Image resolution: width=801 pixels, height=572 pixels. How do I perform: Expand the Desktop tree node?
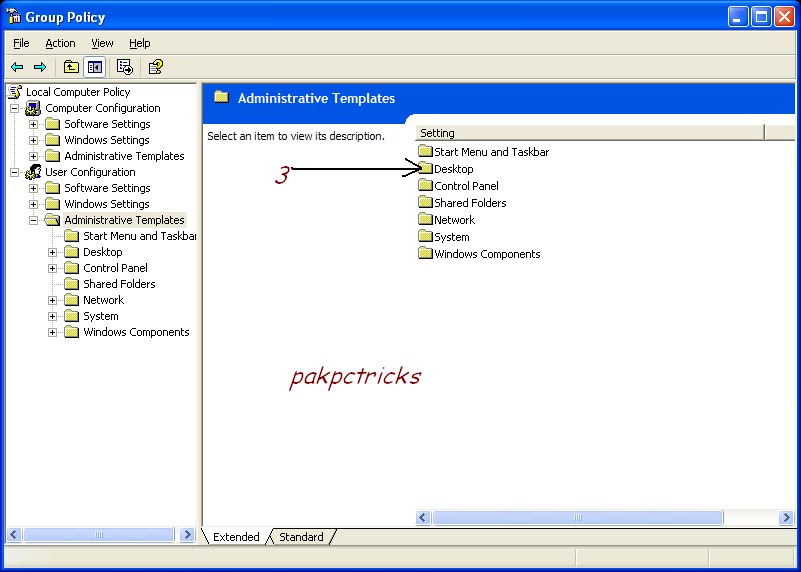[52, 252]
